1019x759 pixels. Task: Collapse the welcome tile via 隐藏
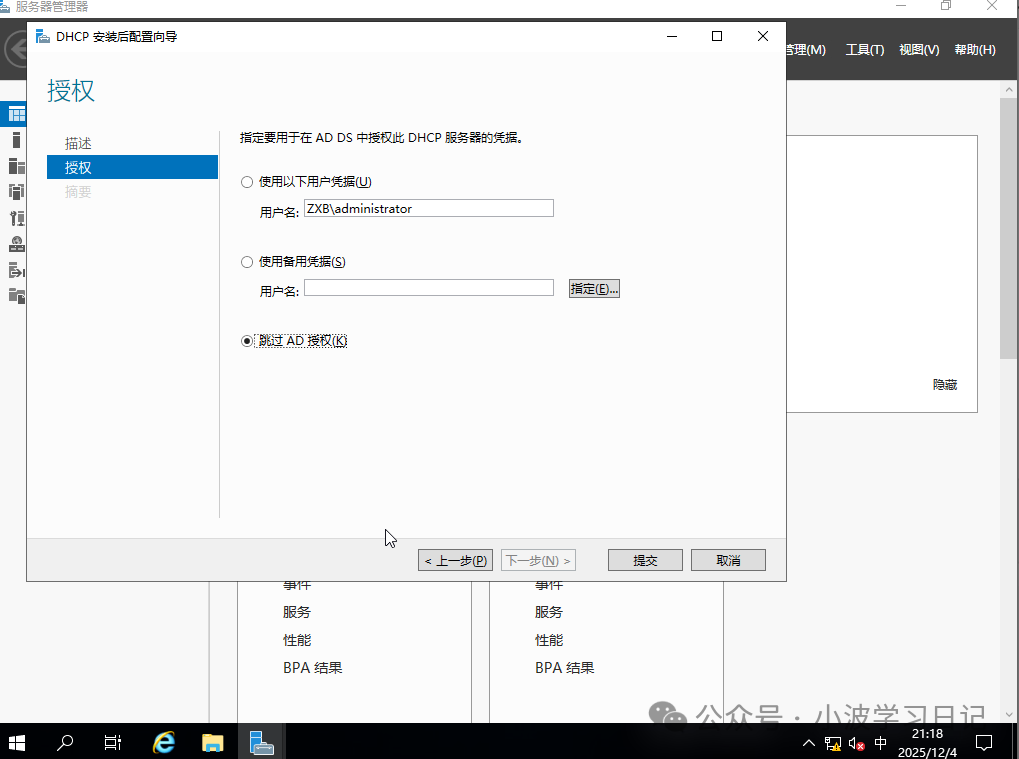[943, 384]
